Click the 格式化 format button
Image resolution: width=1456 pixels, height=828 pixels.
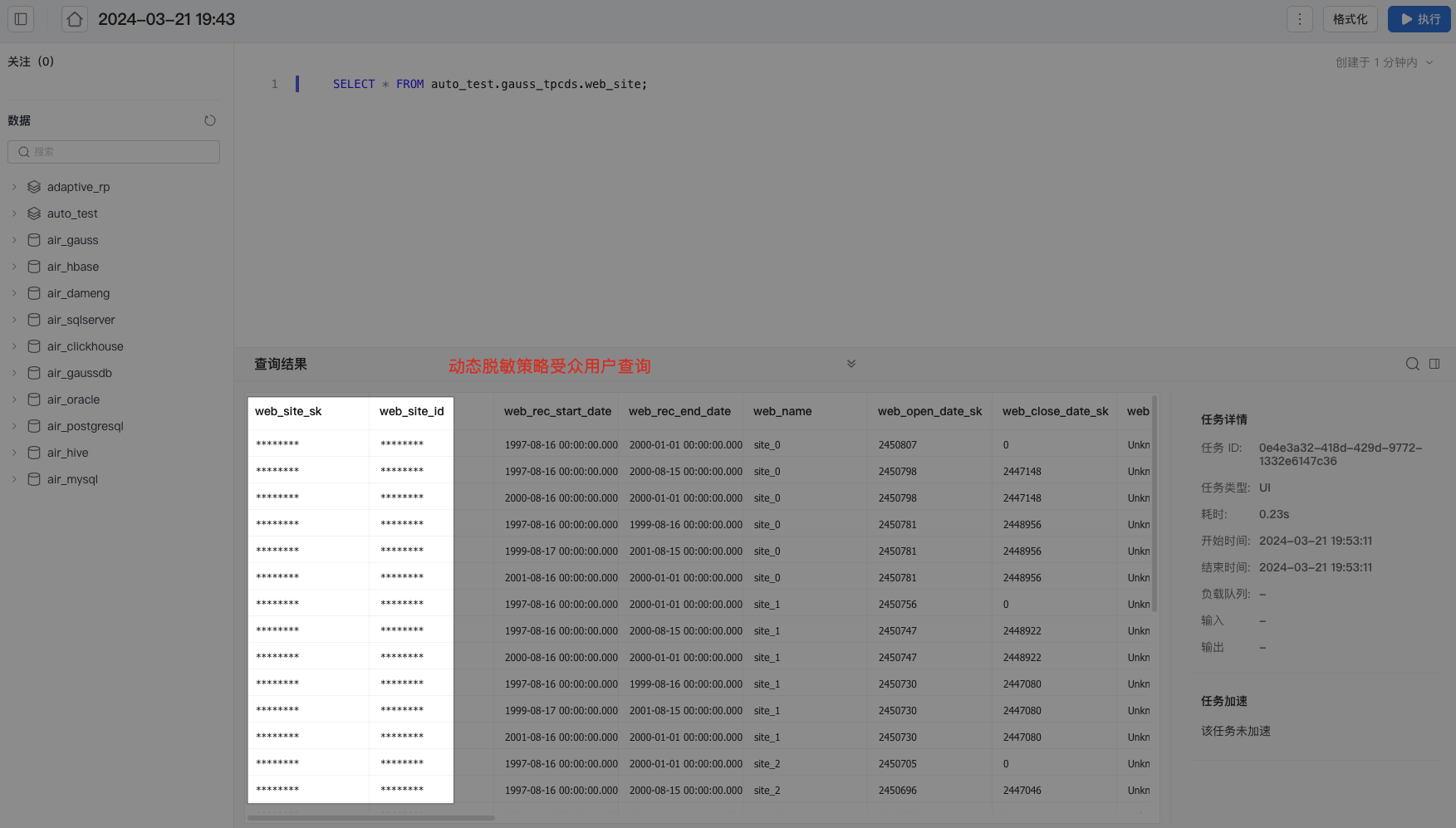(1350, 19)
